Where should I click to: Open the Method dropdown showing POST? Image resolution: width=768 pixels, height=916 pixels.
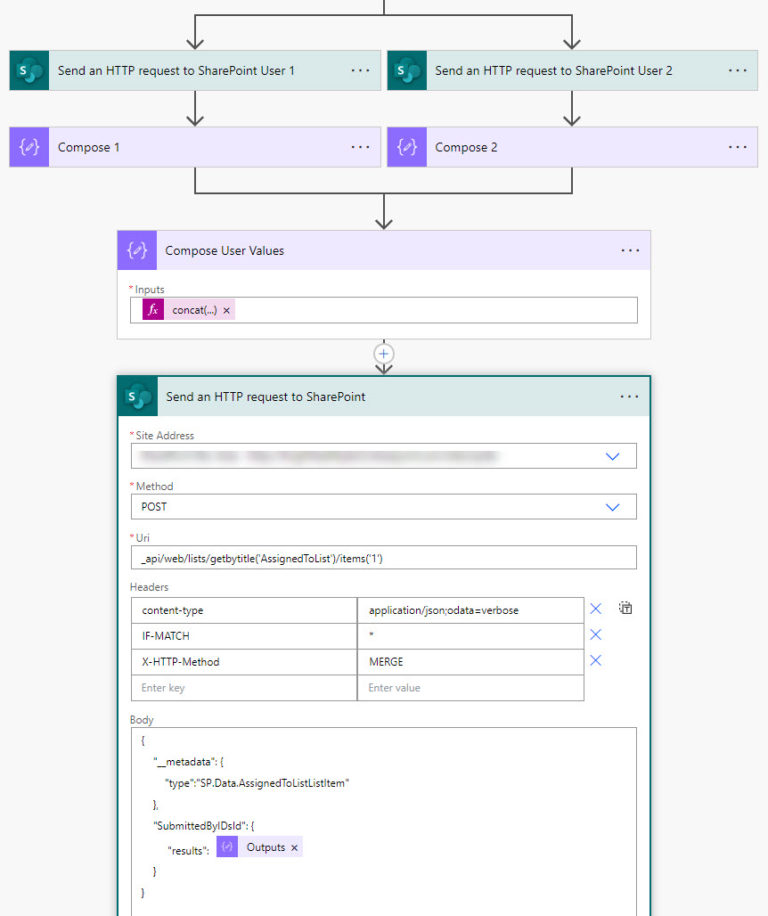[612, 506]
